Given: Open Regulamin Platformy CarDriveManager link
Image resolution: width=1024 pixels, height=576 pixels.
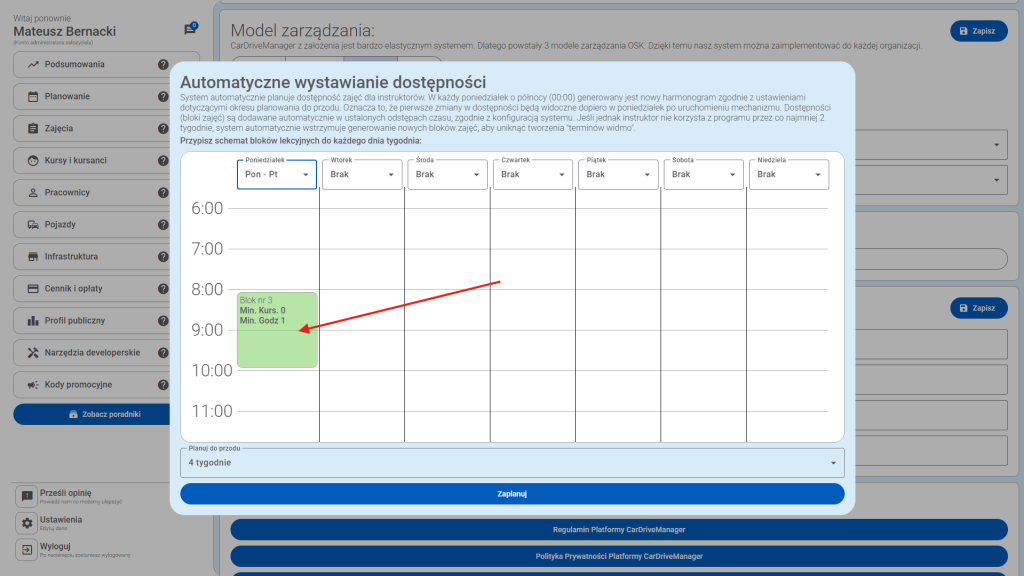Looking at the screenshot, I should (619, 529).
